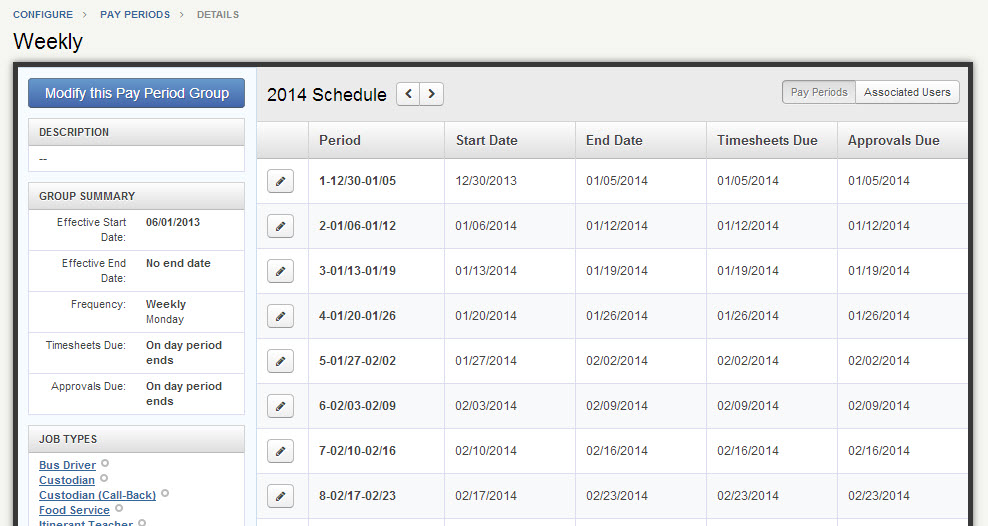Click start date 01/20/2014
Screen dimensions: 988x526
pos(486,316)
